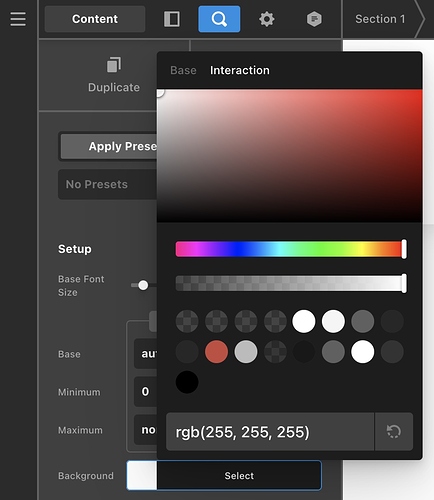434x500 pixels.
Task: Click the blue search magnifier icon
Action: pos(219,19)
